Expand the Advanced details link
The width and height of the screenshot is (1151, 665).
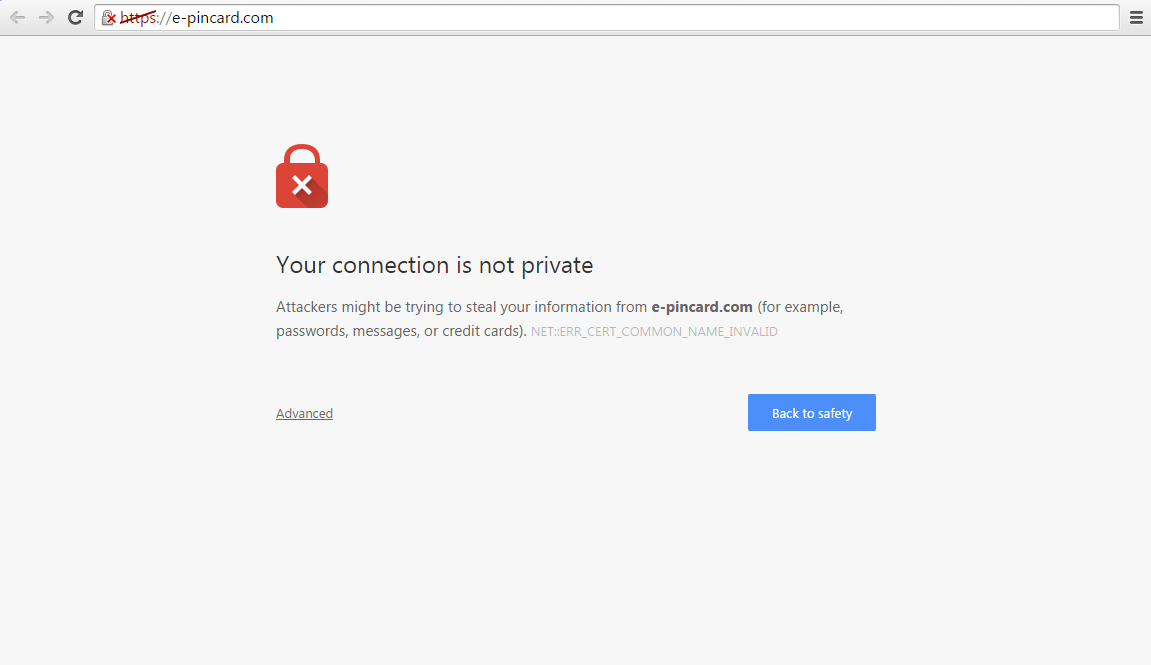coord(305,413)
